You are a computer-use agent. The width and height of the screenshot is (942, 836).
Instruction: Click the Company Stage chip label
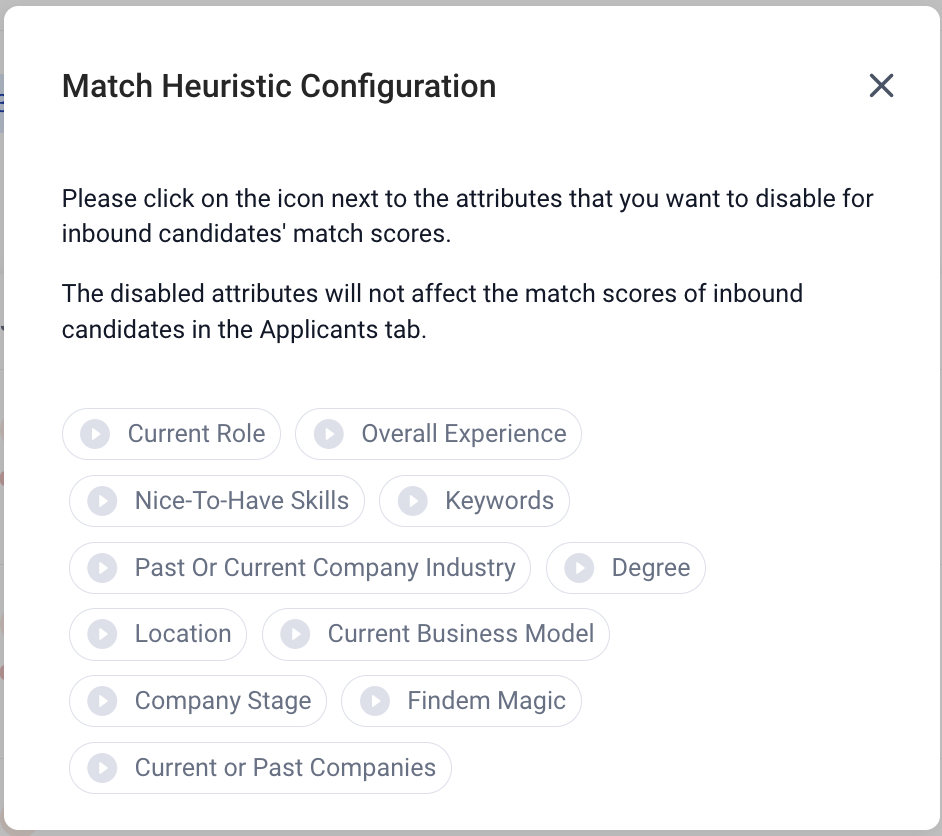pos(223,700)
